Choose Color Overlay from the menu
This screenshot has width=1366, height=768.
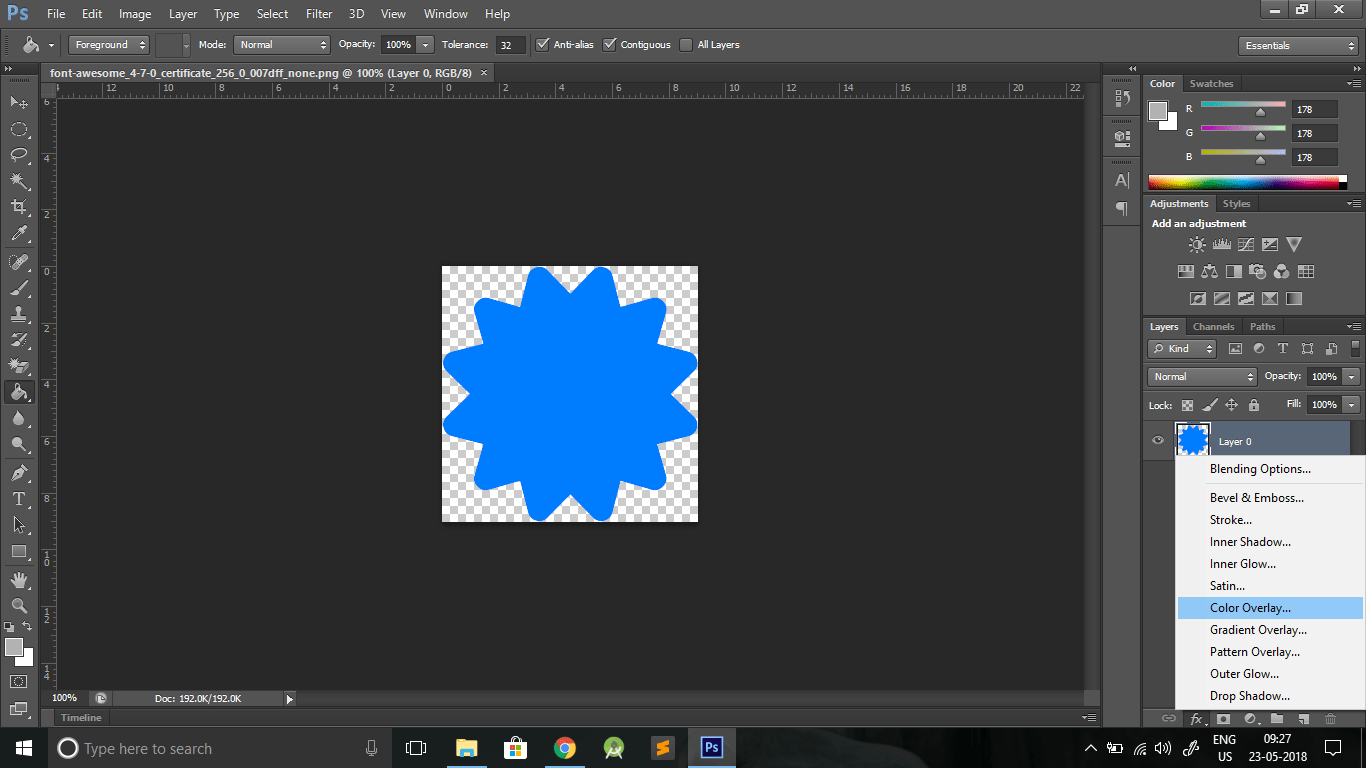[x=1250, y=608]
